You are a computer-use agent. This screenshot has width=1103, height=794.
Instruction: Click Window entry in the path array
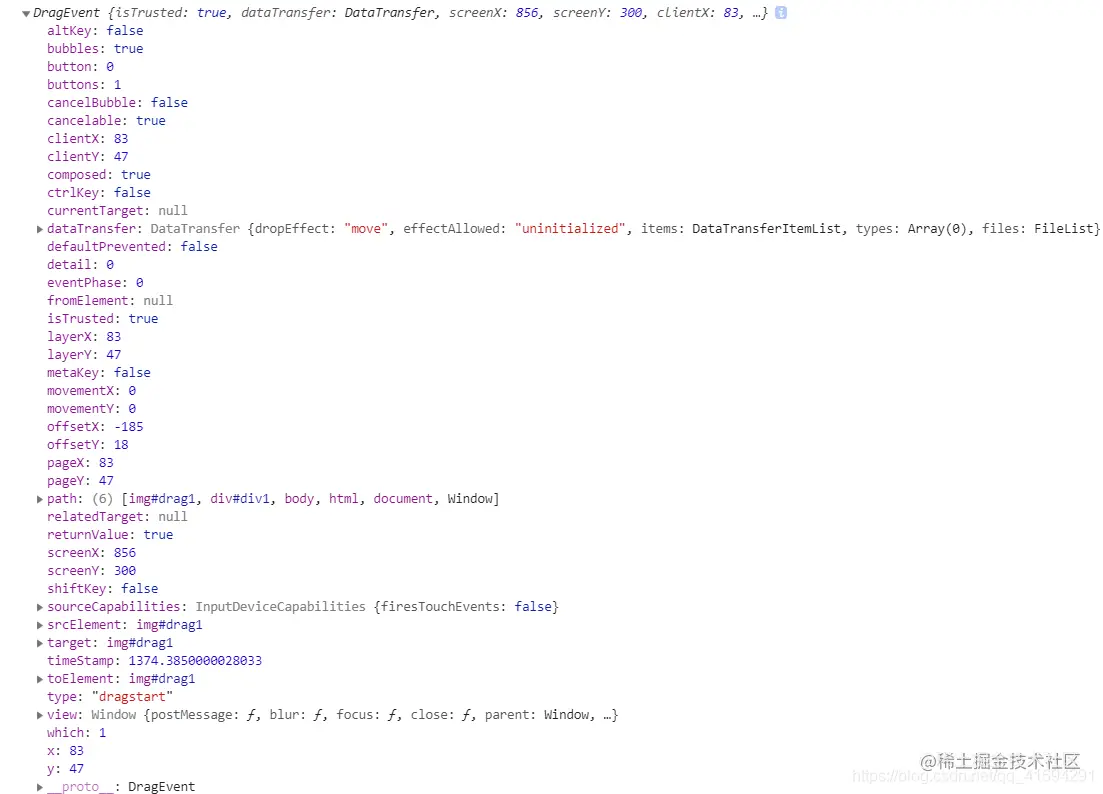coord(470,499)
